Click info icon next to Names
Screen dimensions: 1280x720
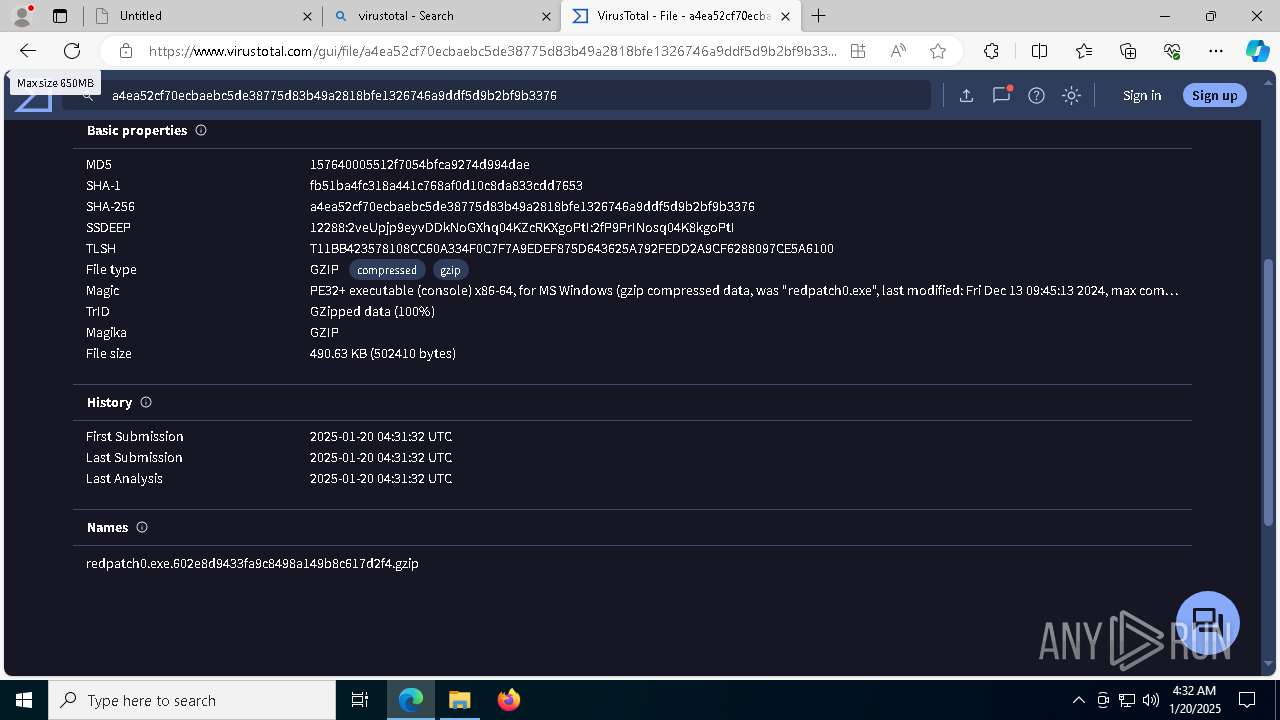(x=142, y=527)
